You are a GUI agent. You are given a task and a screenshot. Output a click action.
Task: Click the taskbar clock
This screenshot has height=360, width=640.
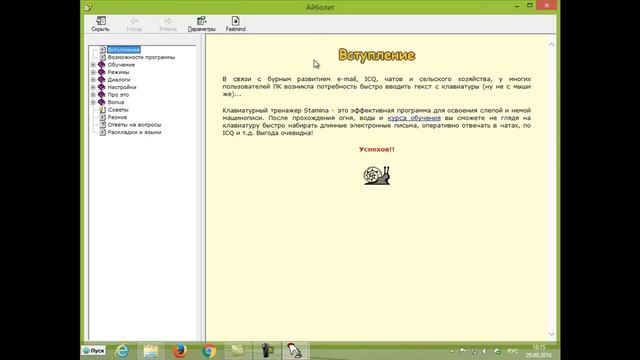tap(539, 351)
